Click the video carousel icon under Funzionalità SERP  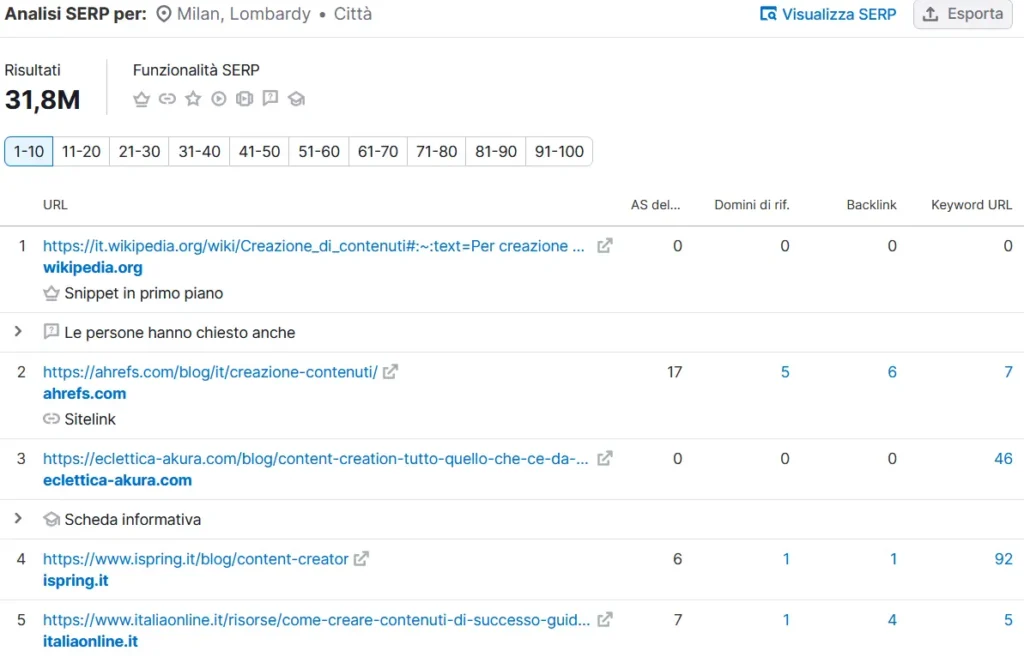pyautogui.click(x=245, y=99)
